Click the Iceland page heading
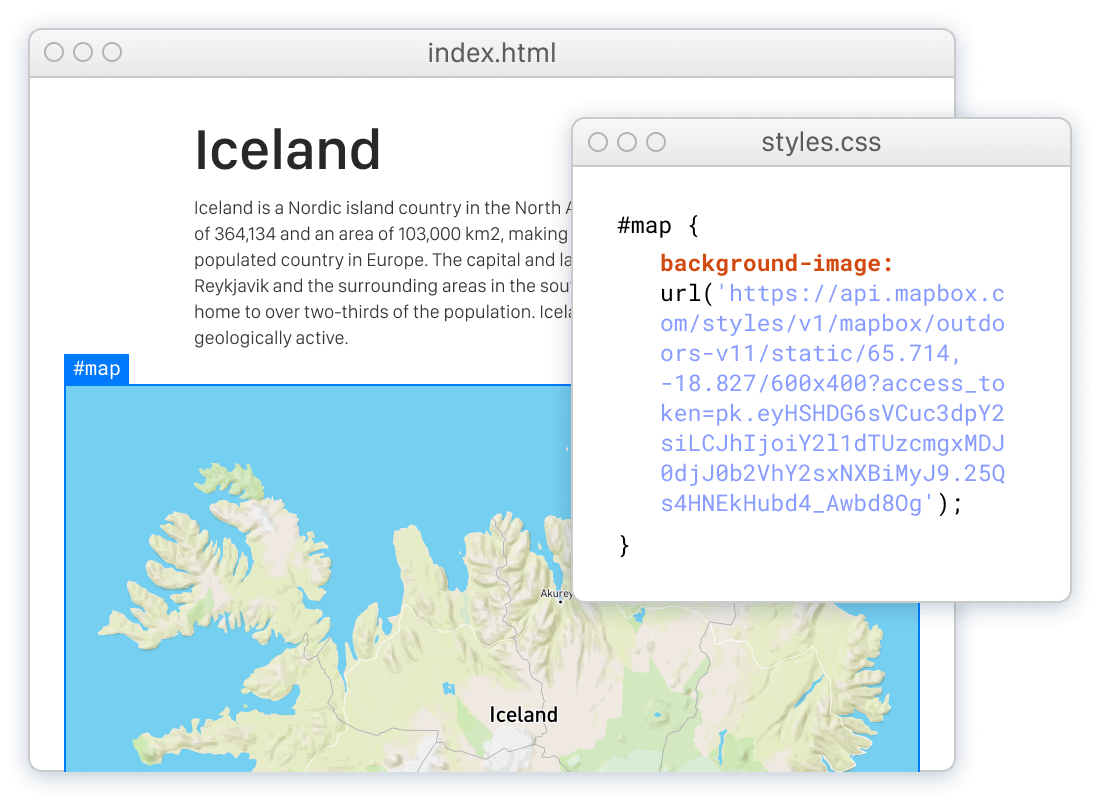Image resolution: width=1100 pixels, height=800 pixels. click(287, 150)
